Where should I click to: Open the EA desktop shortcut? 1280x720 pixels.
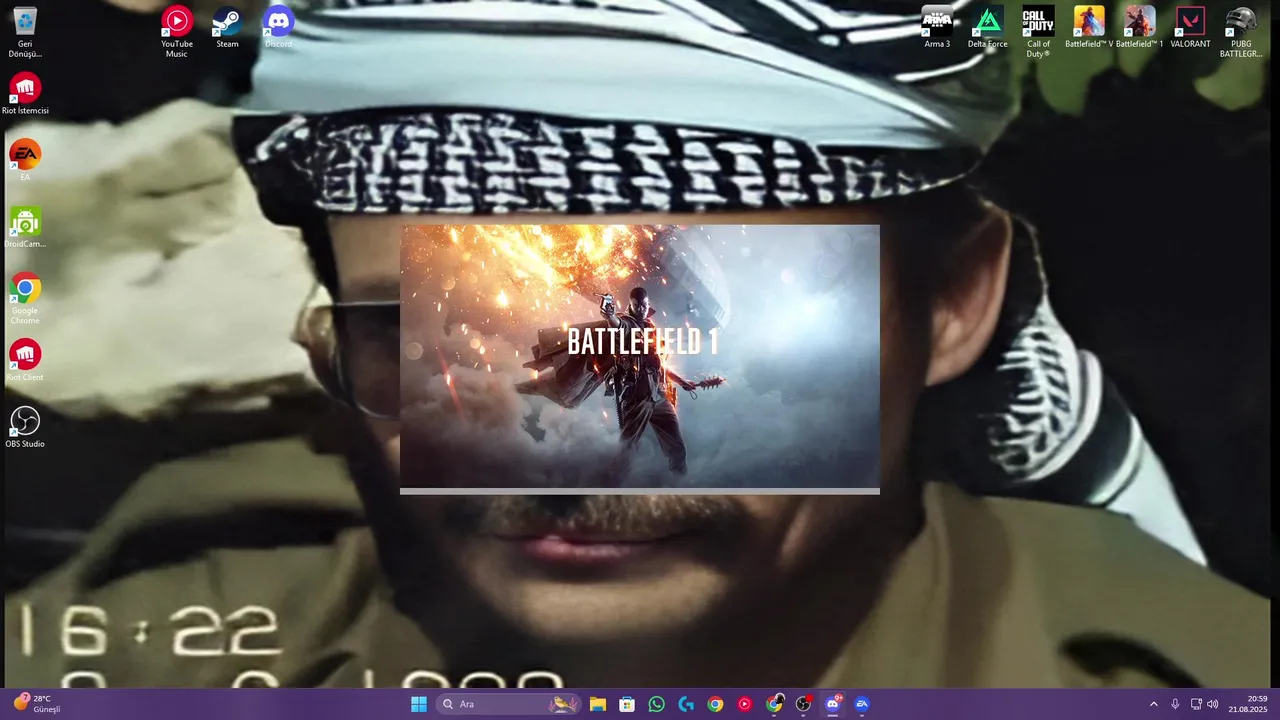[x=25, y=160]
